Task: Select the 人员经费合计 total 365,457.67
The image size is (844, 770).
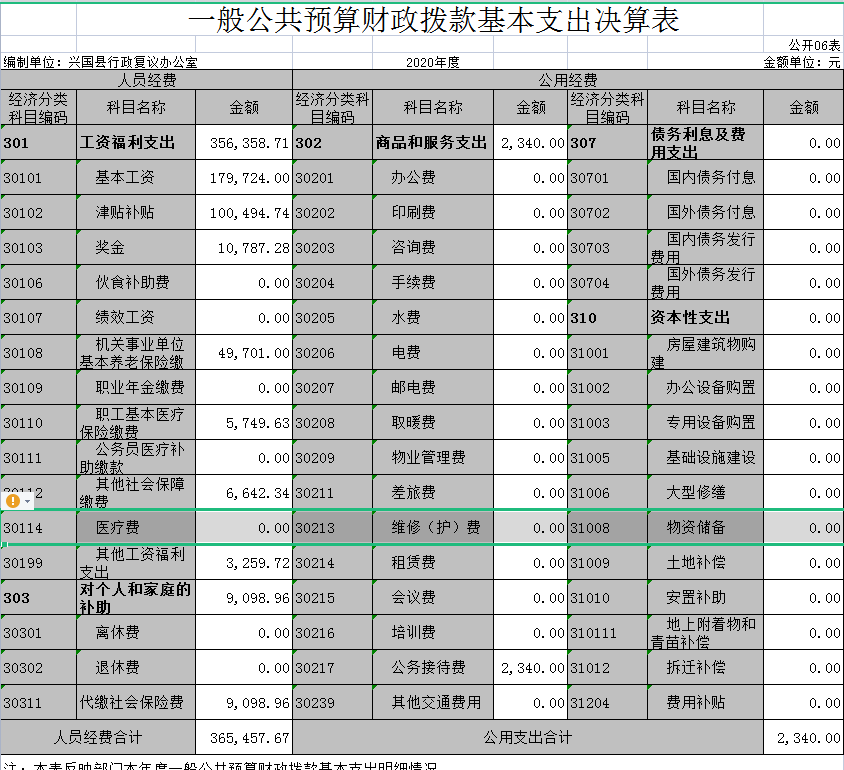Action: [x=244, y=738]
